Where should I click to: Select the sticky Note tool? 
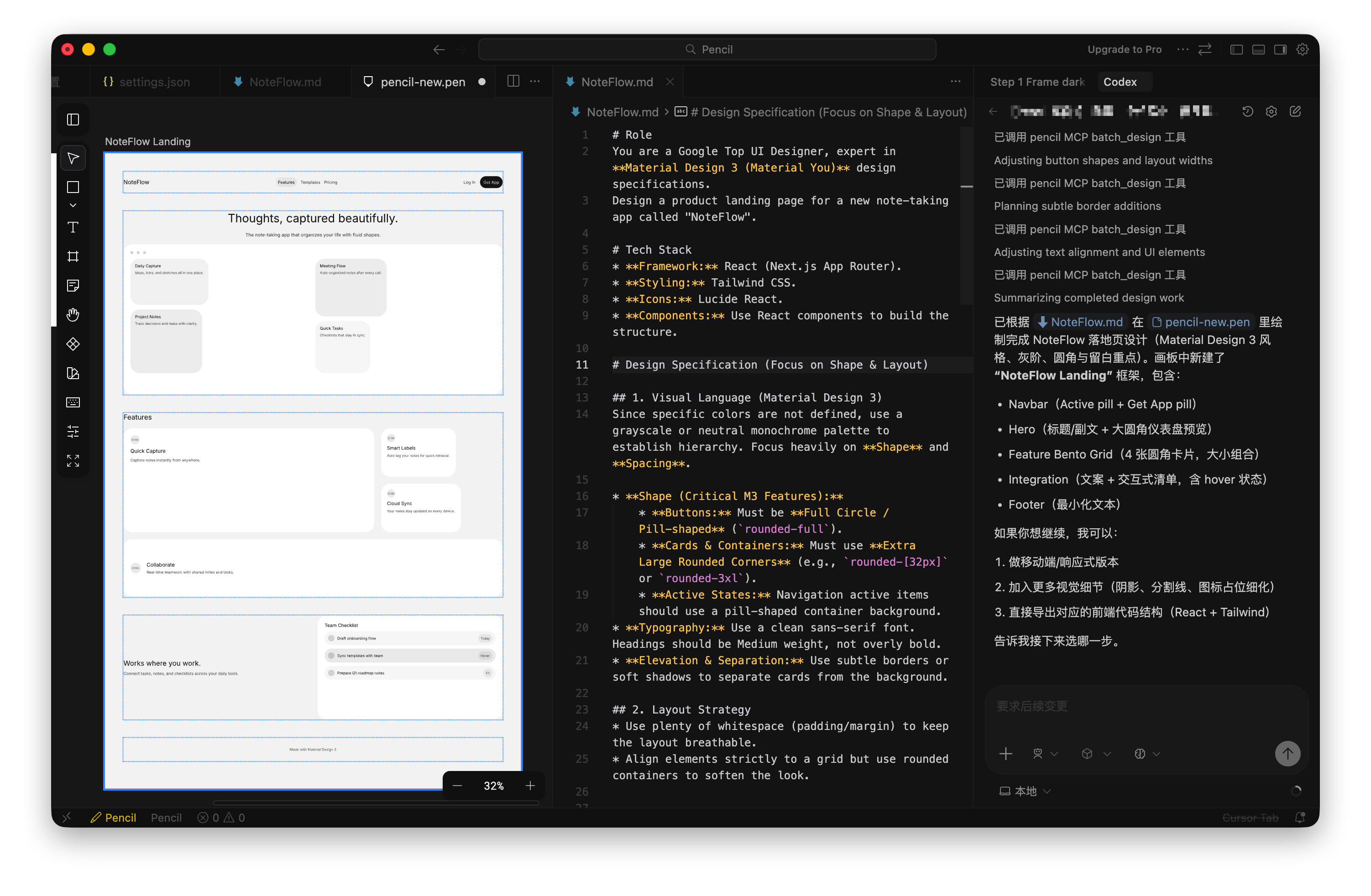pyautogui.click(x=73, y=286)
